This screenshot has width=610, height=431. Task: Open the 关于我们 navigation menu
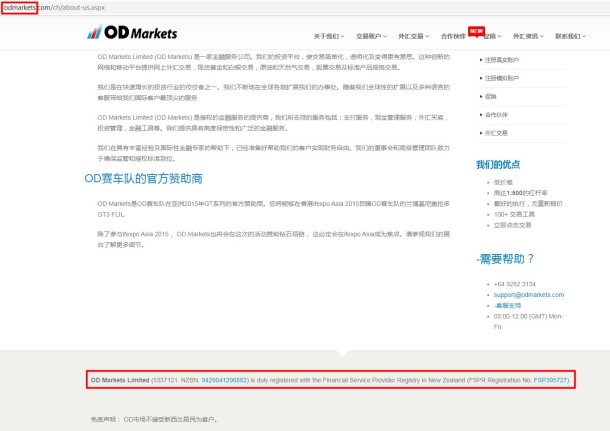pos(329,36)
